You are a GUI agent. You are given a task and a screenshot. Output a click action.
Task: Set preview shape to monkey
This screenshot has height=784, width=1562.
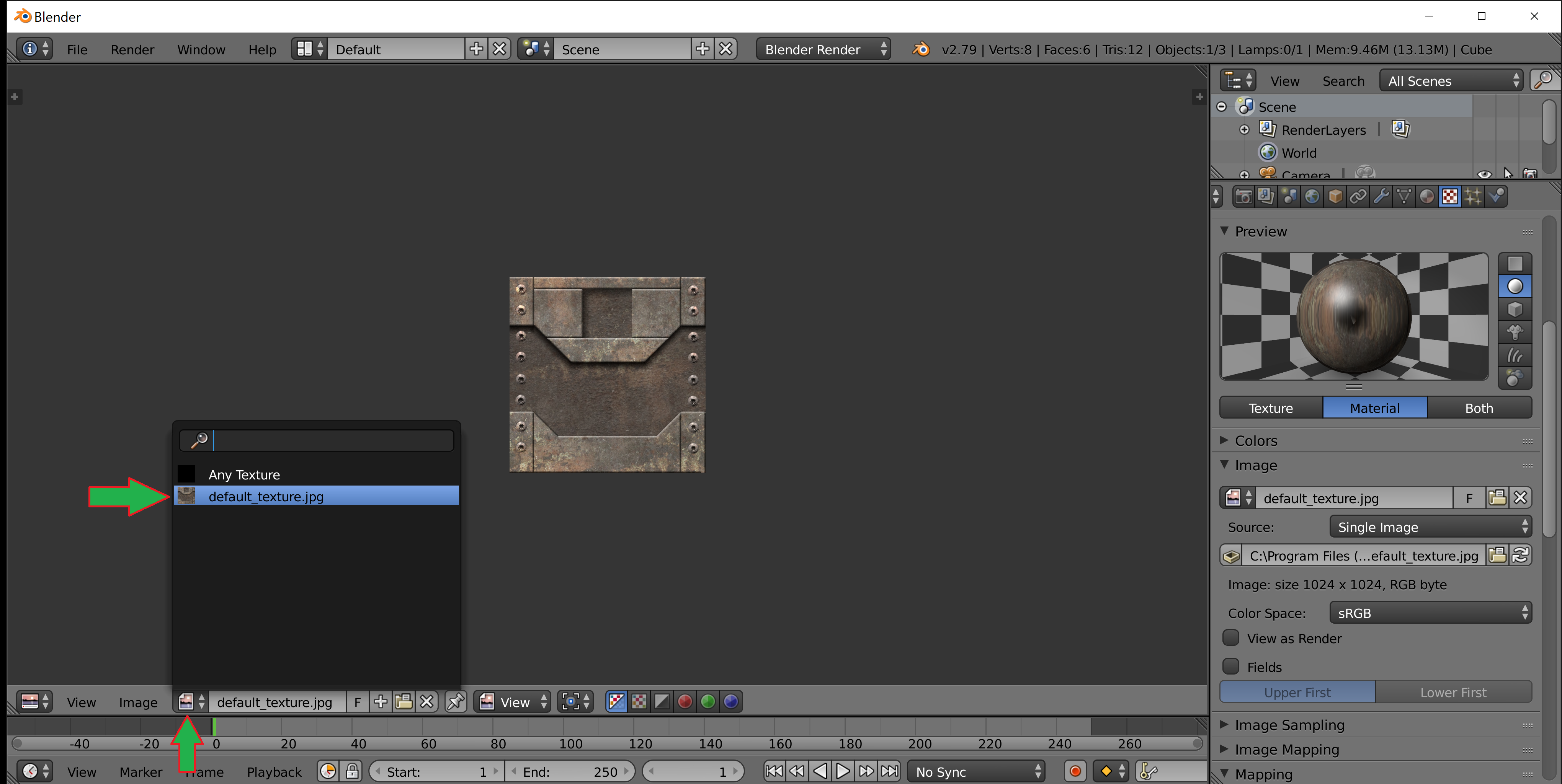pos(1515,333)
